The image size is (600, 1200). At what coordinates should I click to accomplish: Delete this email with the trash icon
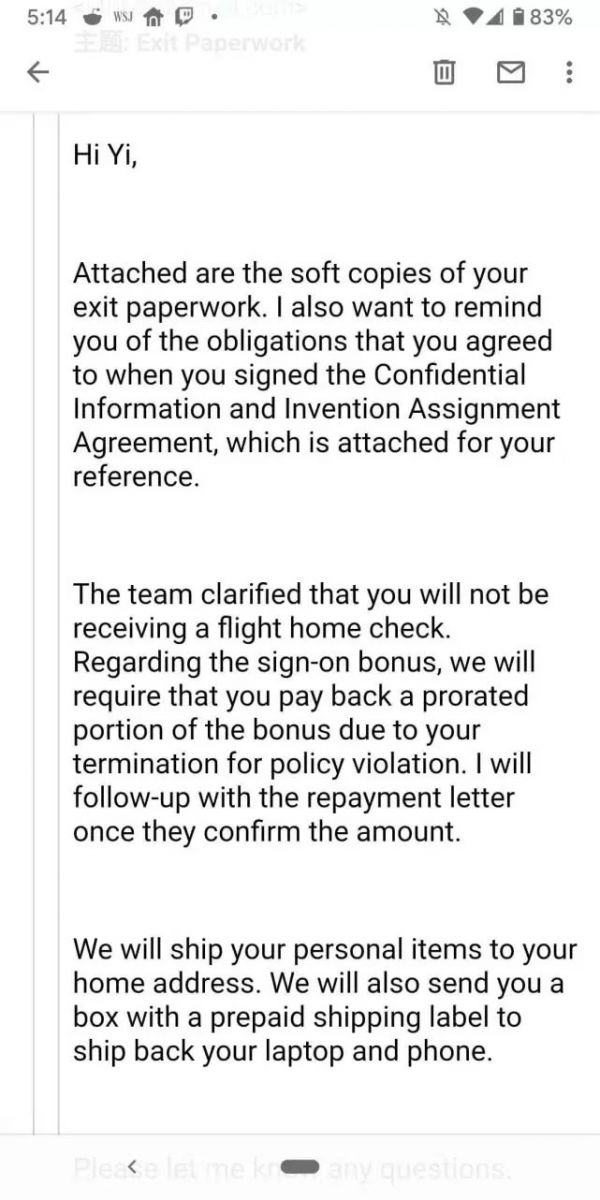click(x=445, y=72)
